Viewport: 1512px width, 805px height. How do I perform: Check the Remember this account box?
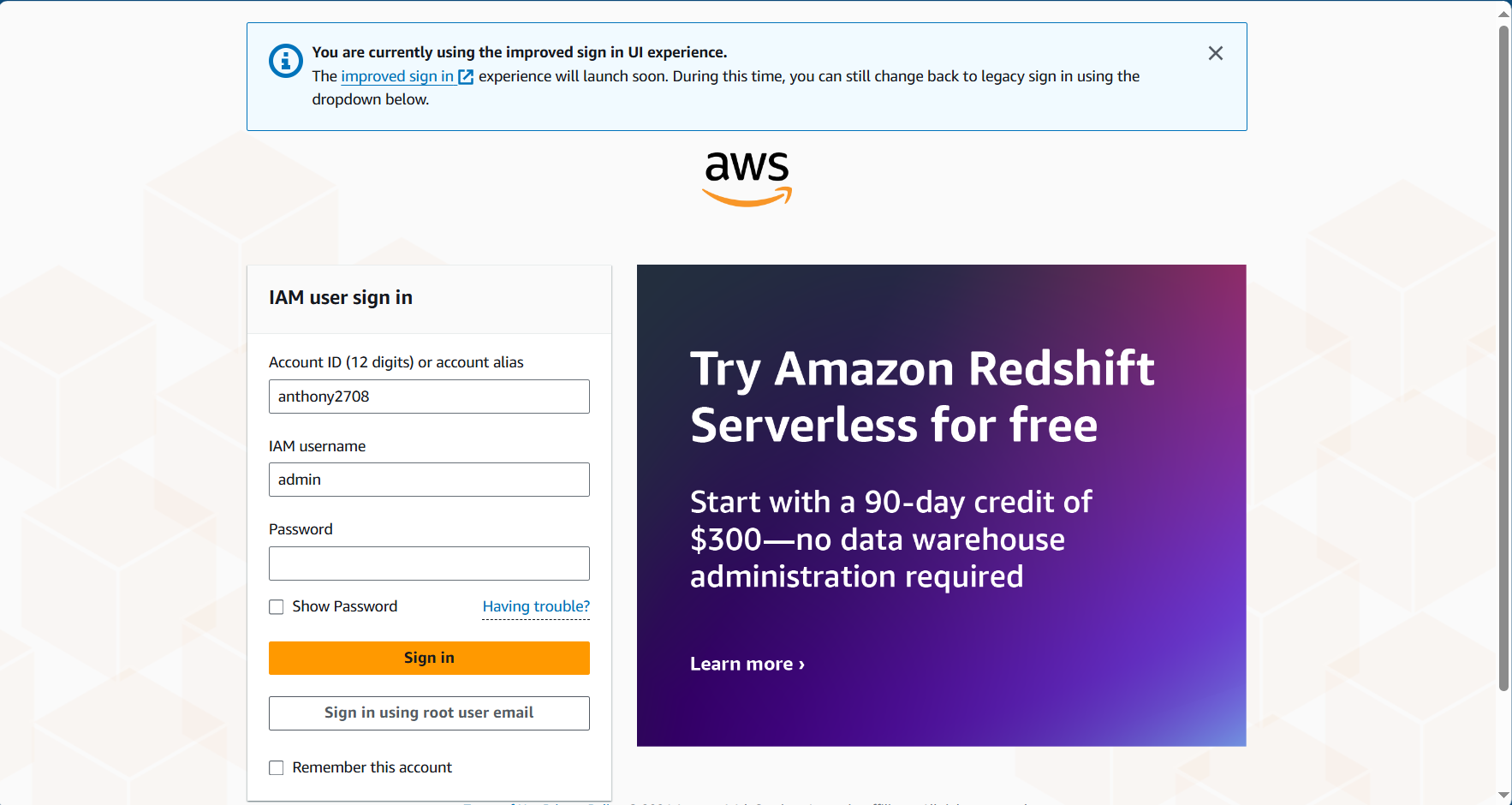(x=277, y=768)
